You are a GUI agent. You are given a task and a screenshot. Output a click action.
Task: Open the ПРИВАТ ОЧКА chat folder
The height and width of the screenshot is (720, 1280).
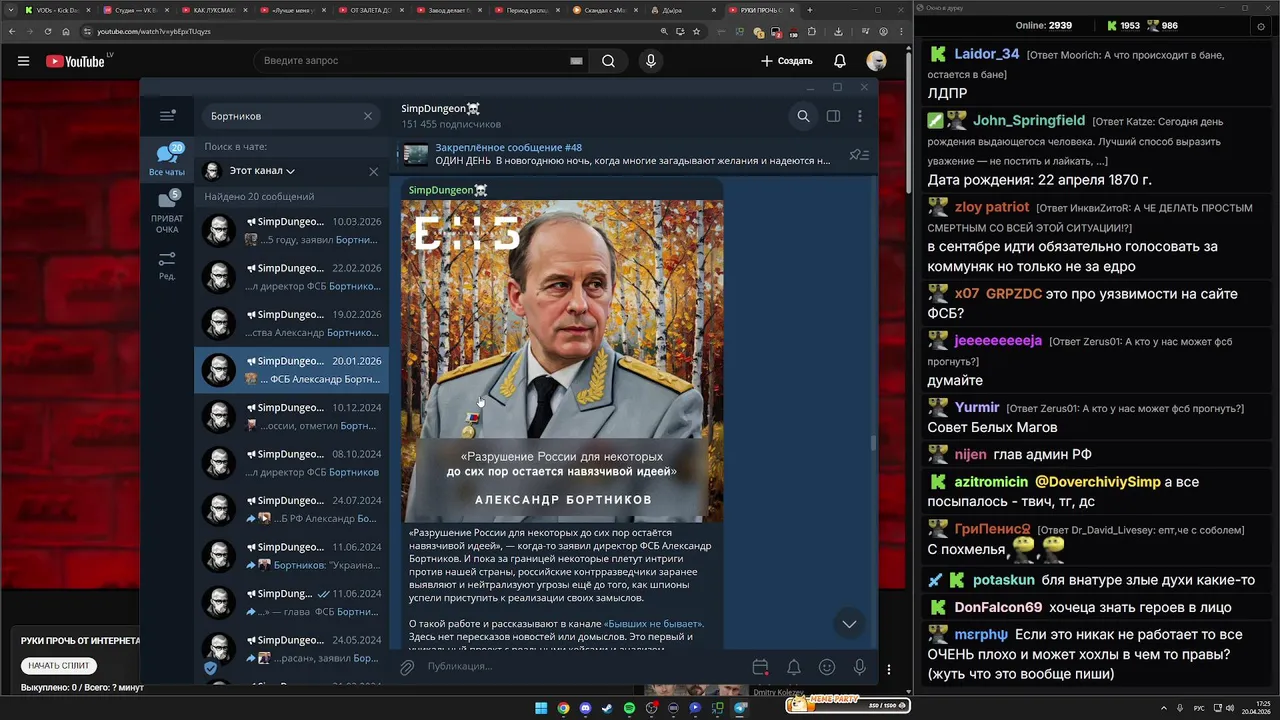click(167, 212)
